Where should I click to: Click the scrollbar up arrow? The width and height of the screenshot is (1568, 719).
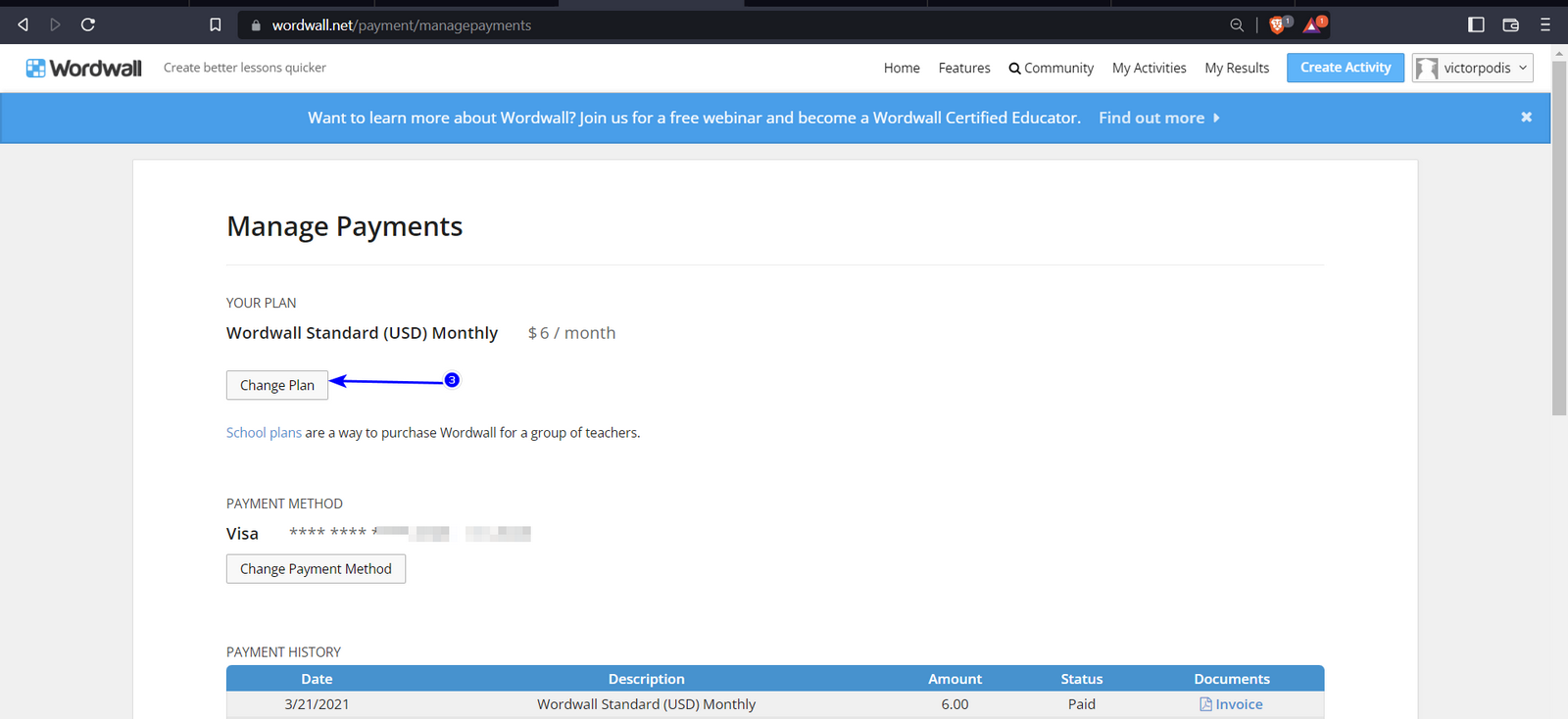[x=1559, y=53]
